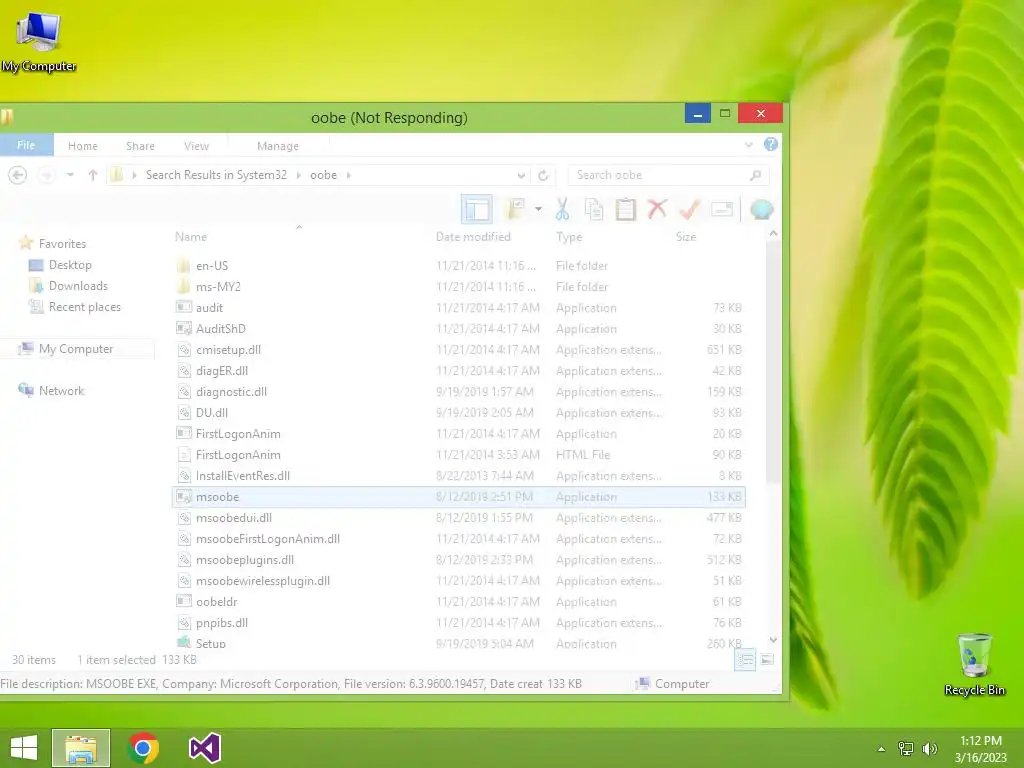1024x768 pixels.
Task: Select msoobeplugins.dll file
Action: coord(458,560)
